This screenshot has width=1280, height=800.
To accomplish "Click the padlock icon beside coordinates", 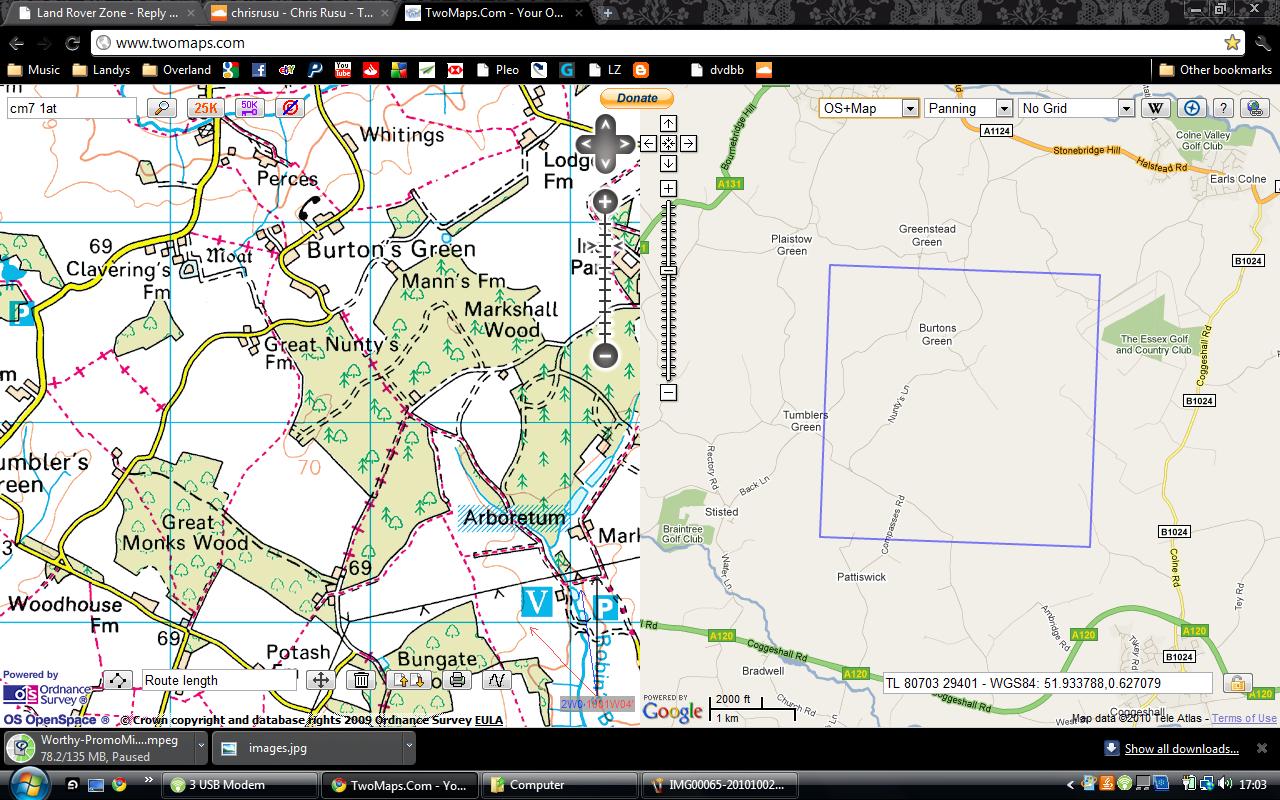I will click(1237, 684).
